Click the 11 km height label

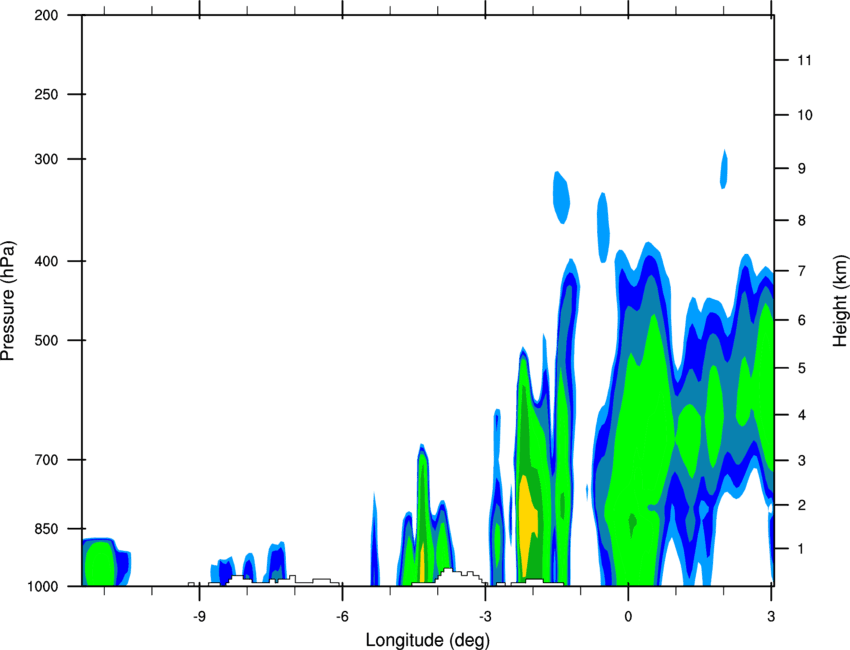(804, 60)
